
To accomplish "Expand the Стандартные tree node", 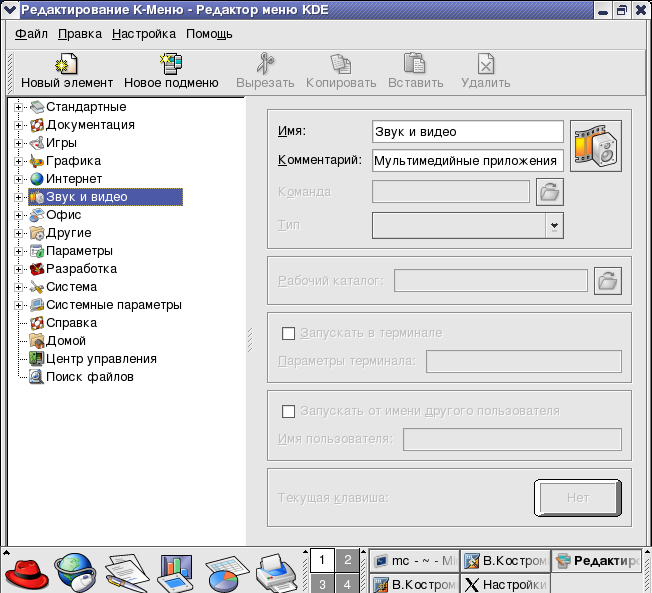I will [19, 107].
